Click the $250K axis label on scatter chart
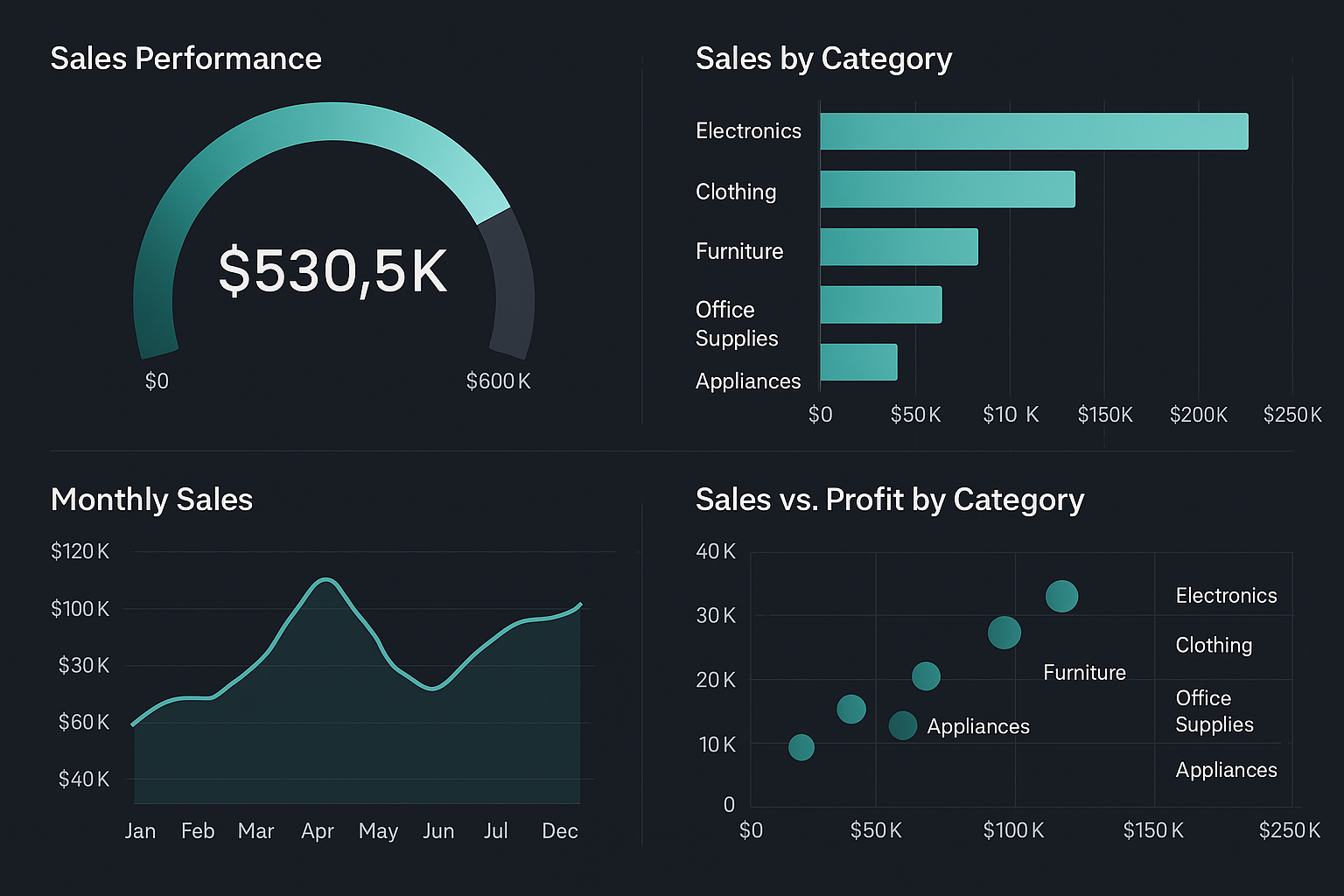Screen dimensions: 1344x896 click(x=1287, y=830)
